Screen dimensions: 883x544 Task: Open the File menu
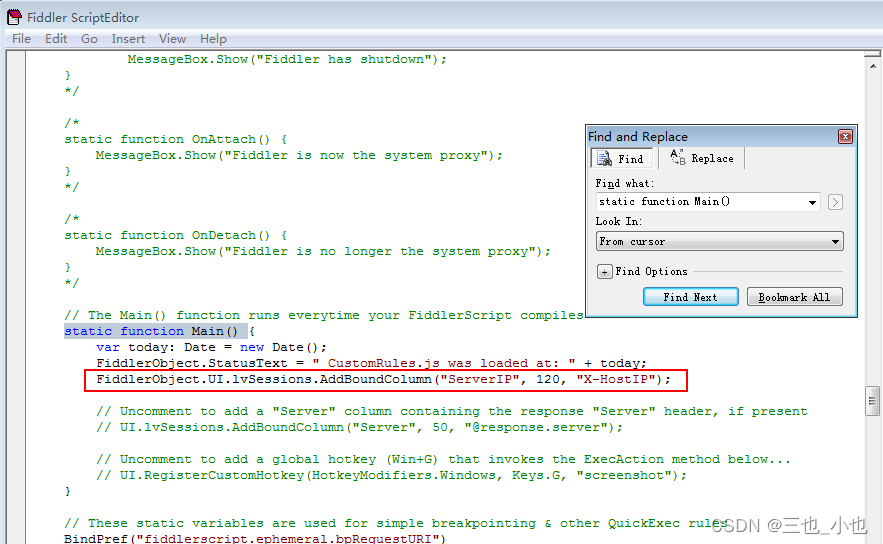point(21,39)
